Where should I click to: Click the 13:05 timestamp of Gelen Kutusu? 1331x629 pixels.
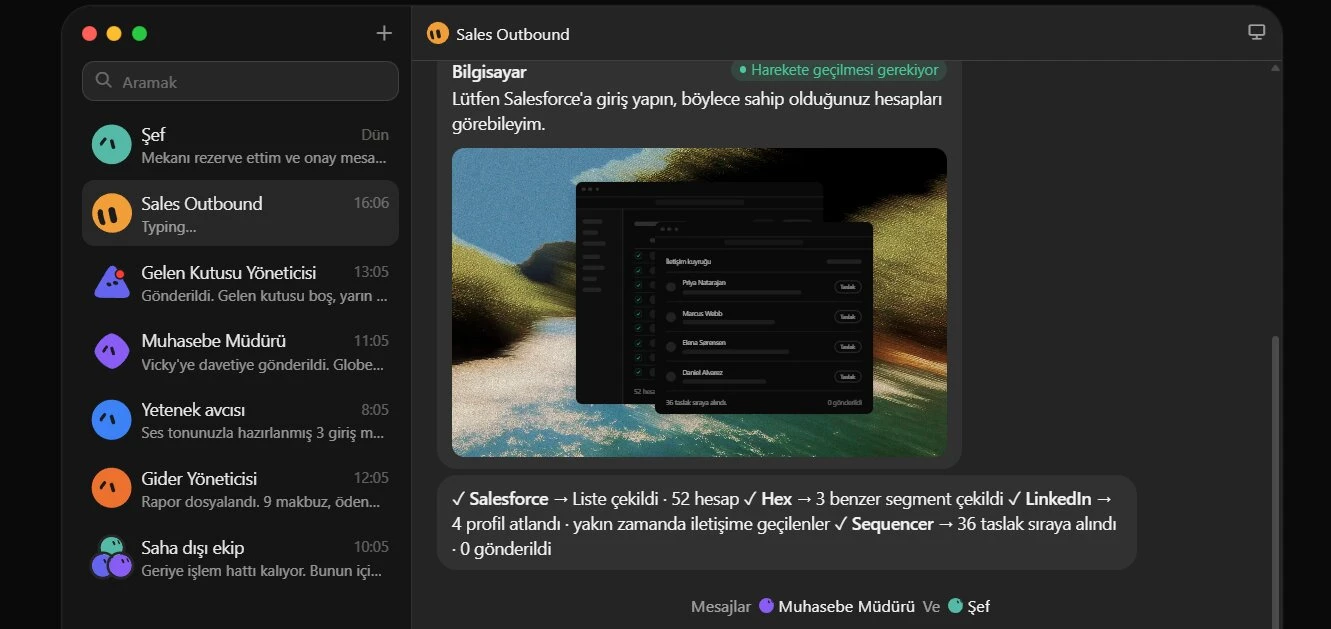tap(371, 272)
